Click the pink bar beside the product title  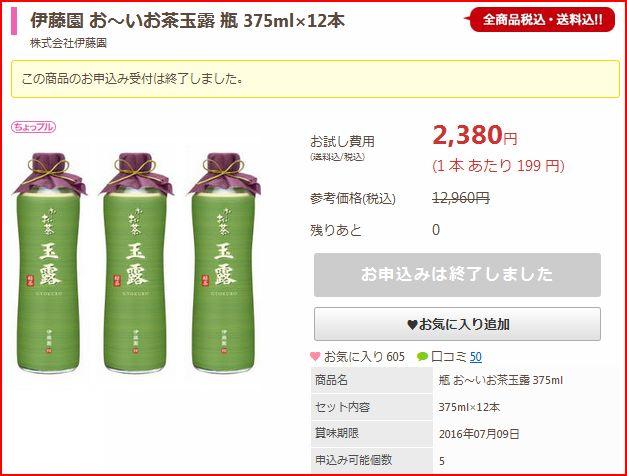(14, 21)
